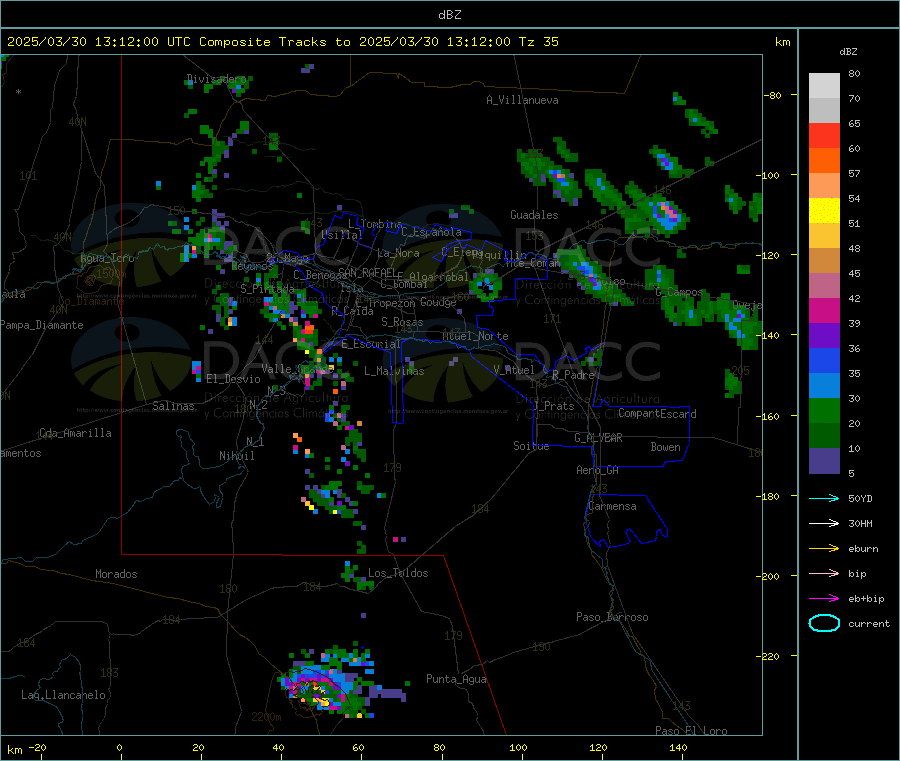900x761 pixels.
Task: Click the 'Punta_Agua' label
Action: click(x=456, y=679)
